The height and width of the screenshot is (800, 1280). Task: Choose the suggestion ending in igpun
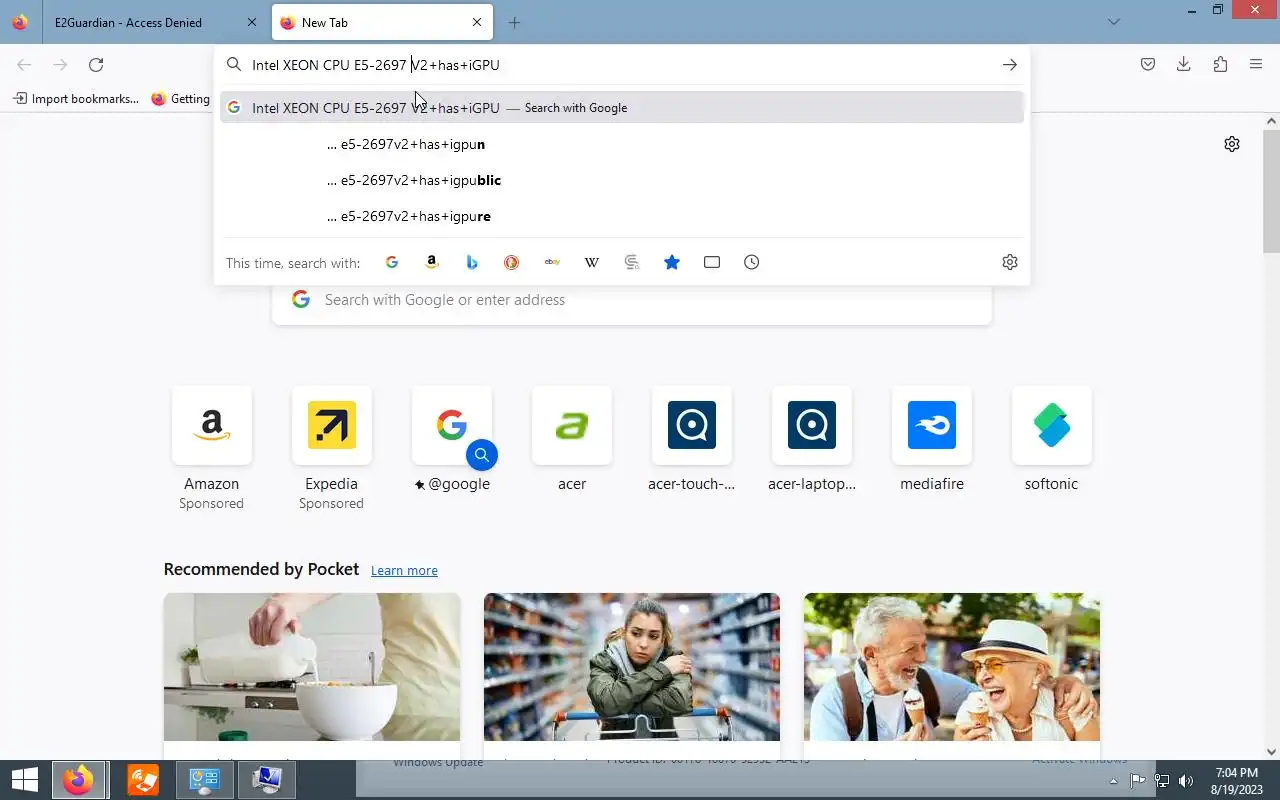coord(622,144)
